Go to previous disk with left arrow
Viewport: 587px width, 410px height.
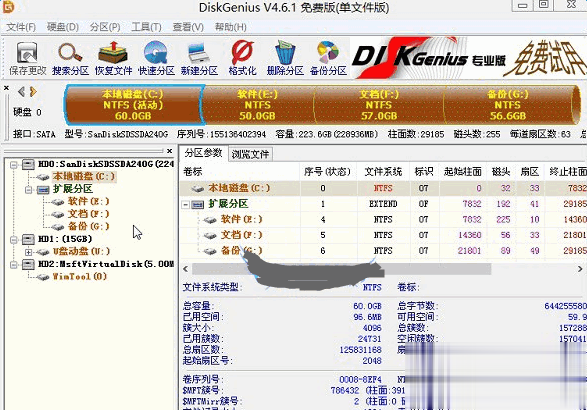point(21,91)
